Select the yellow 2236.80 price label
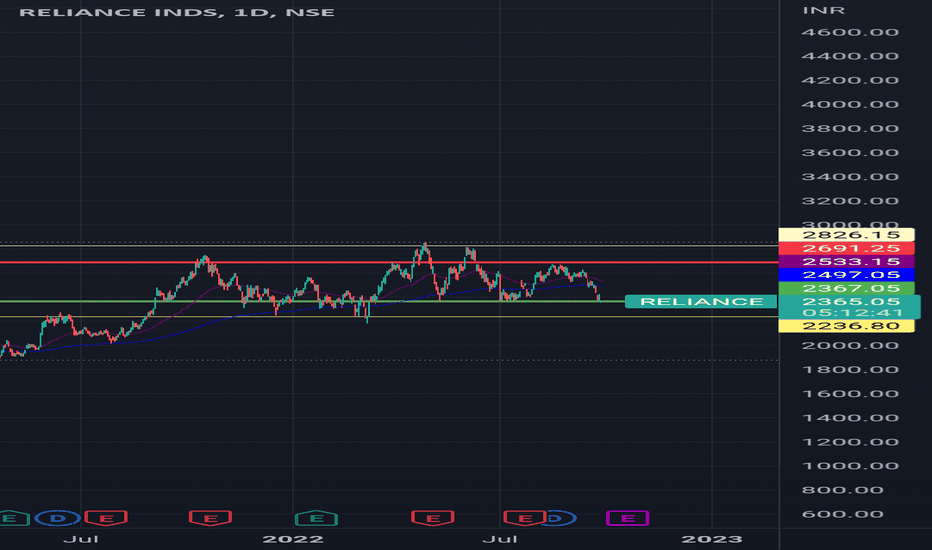Viewport: 932px width, 550px height. click(x=846, y=326)
